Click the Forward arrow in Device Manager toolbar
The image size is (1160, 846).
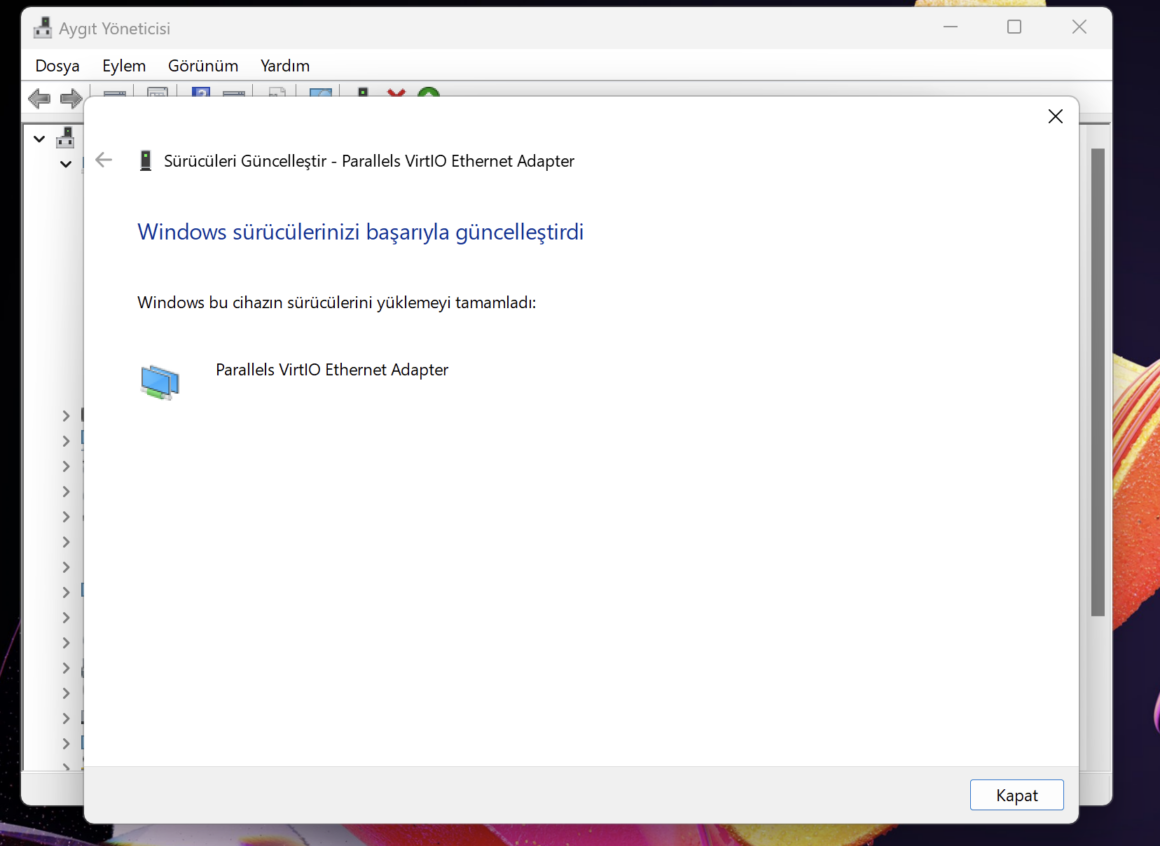pos(71,98)
